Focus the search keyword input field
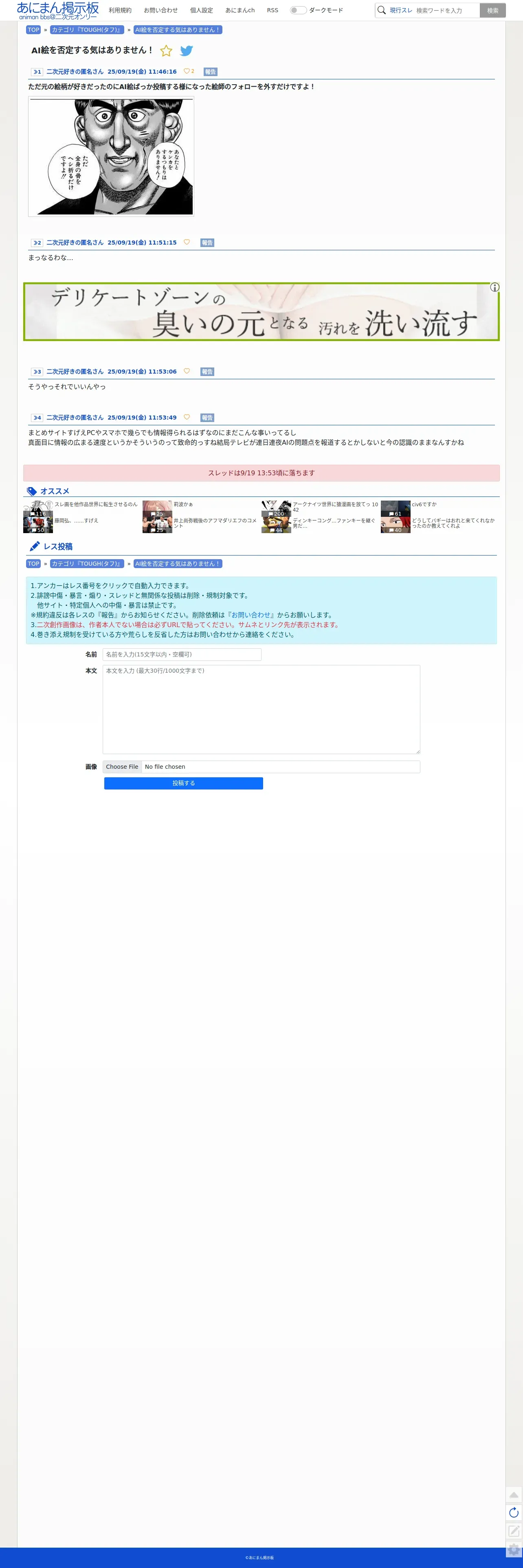 click(x=447, y=10)
